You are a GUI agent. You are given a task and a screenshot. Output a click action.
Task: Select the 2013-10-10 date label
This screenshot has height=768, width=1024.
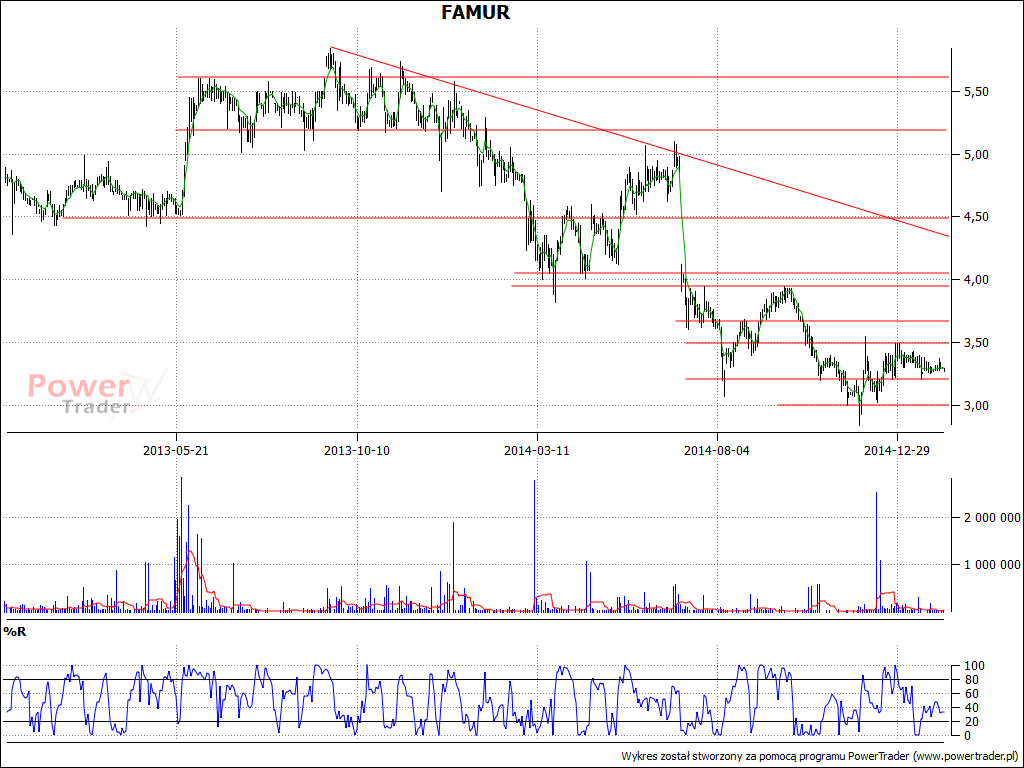click(x=357, y=451)
